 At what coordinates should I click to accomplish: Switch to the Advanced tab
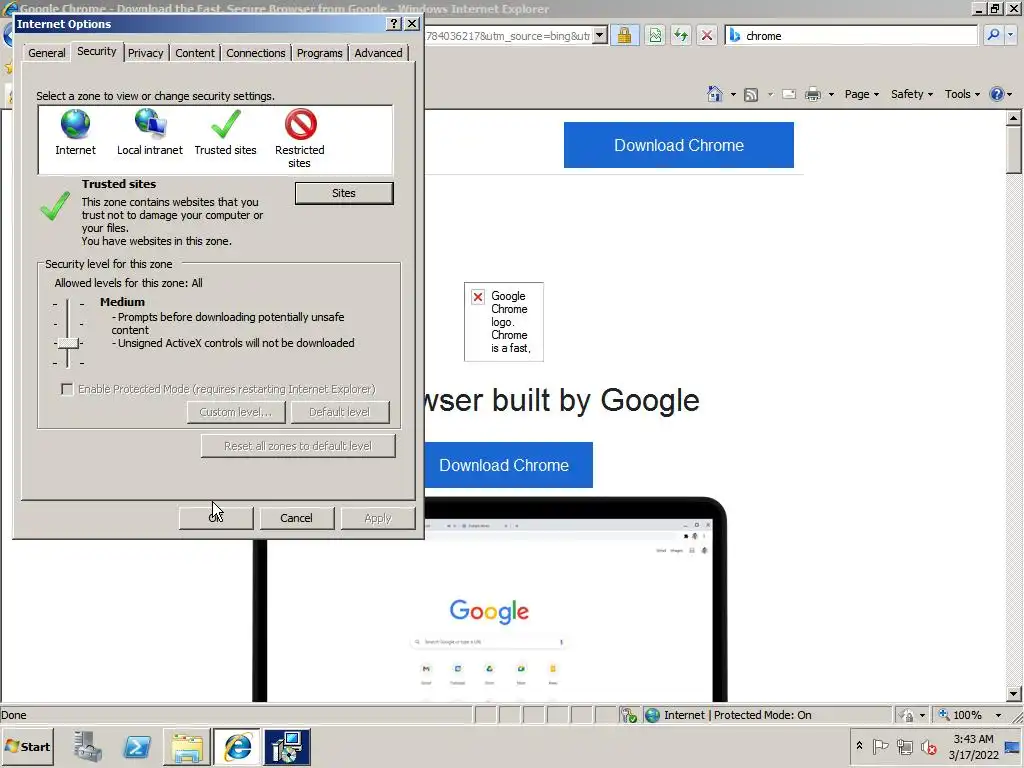coord(378,53)
